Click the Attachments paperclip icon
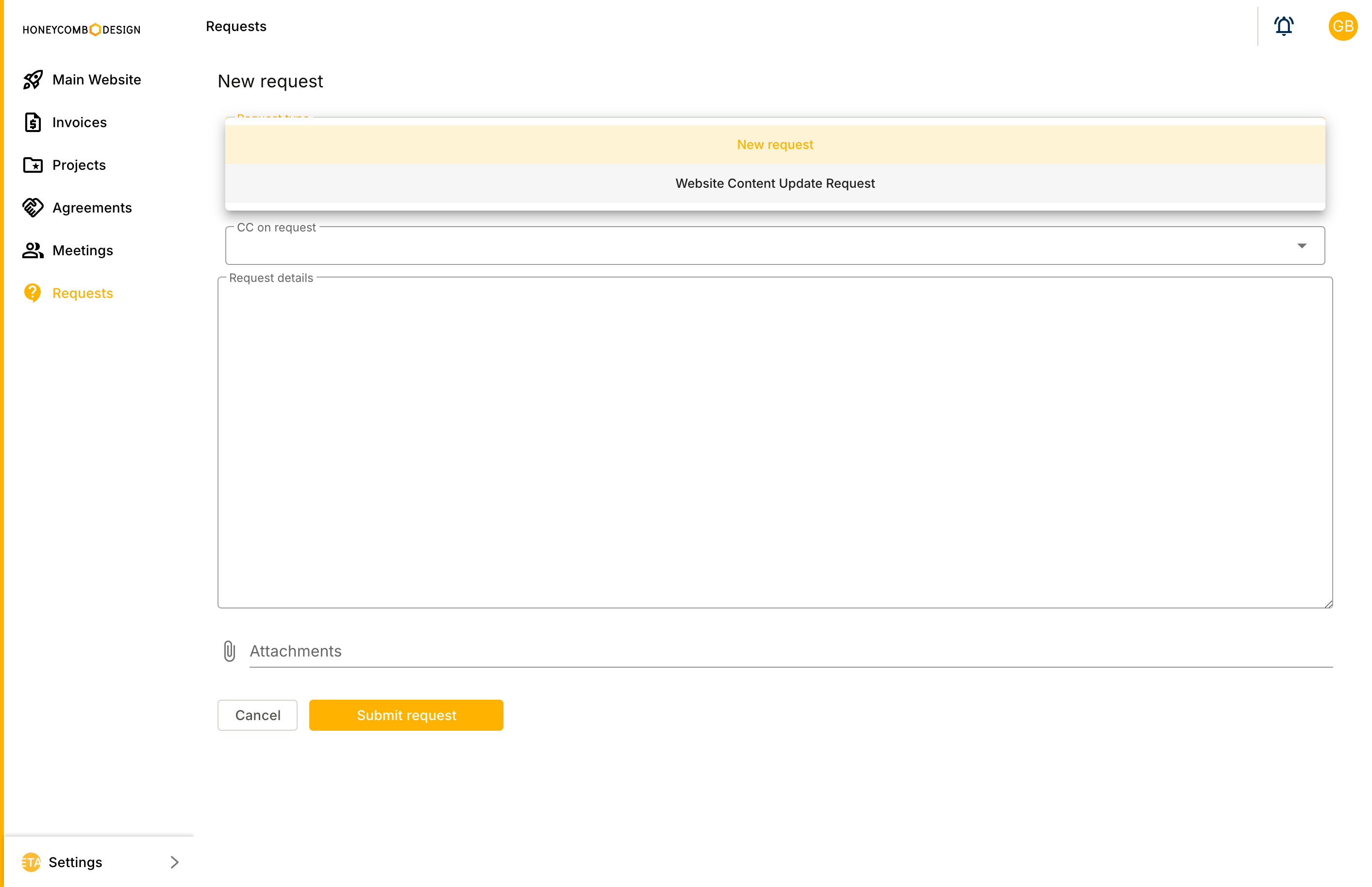The image size is (1372, 887). click(x=229, y=651)
